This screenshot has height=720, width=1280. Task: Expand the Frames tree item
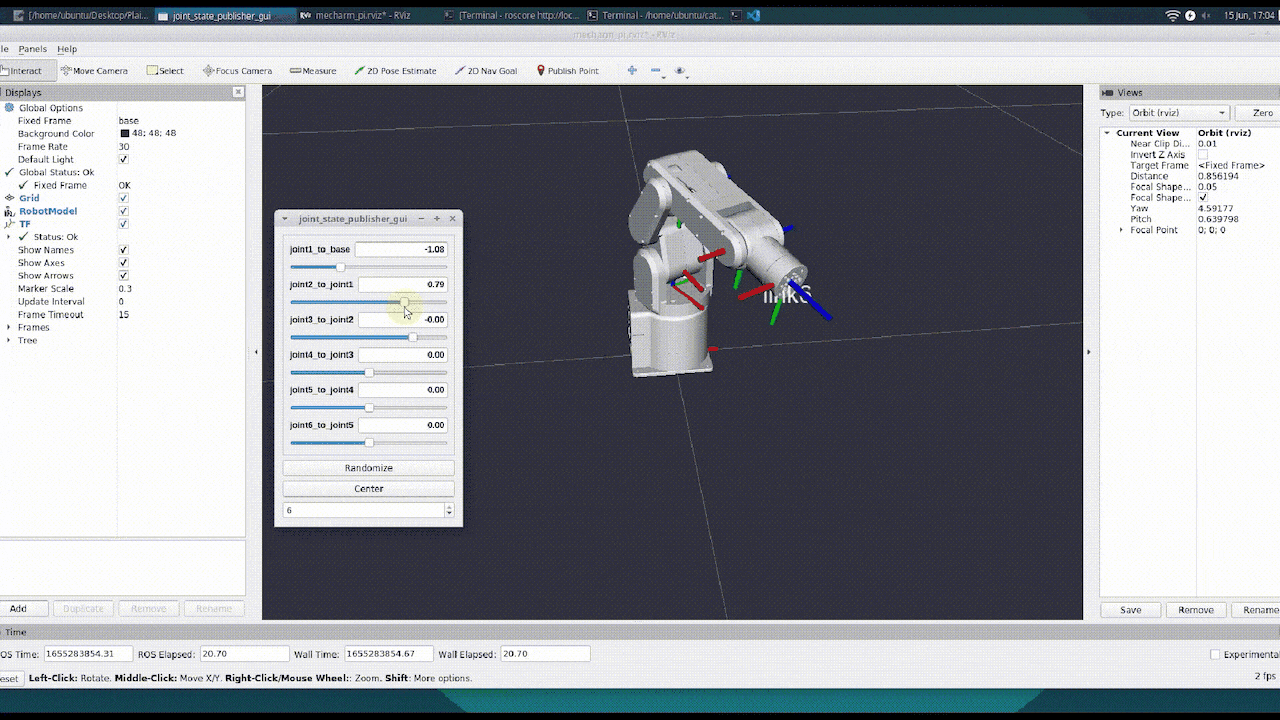(x=9, y=328)
